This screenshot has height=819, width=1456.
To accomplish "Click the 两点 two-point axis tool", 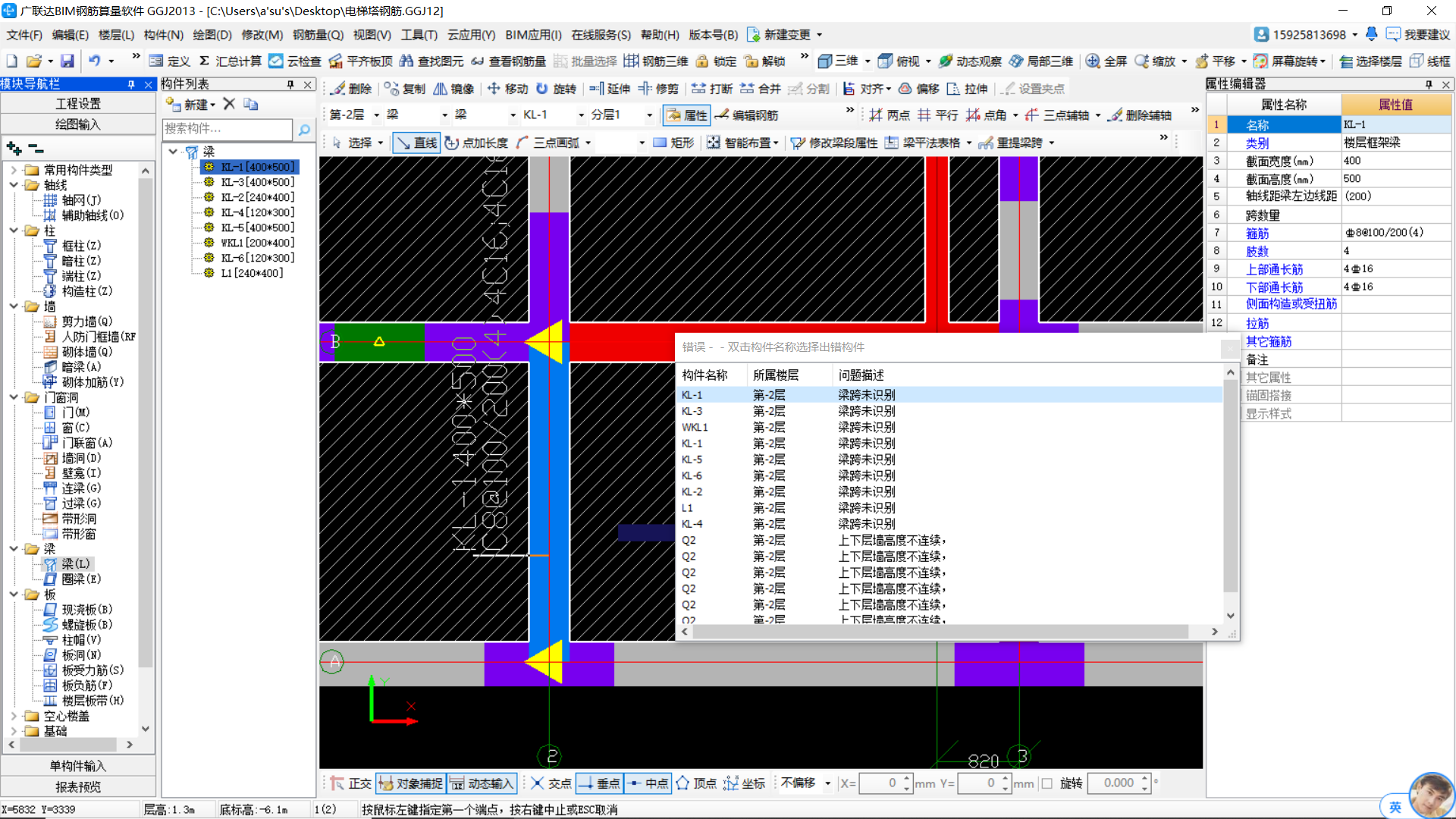I will click(x=890, y=115).
